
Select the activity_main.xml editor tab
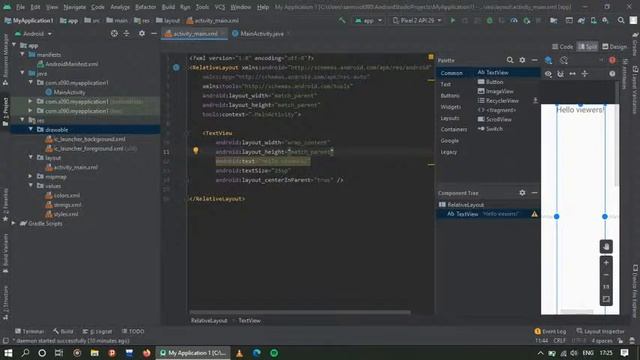click(x=194, y=34)
